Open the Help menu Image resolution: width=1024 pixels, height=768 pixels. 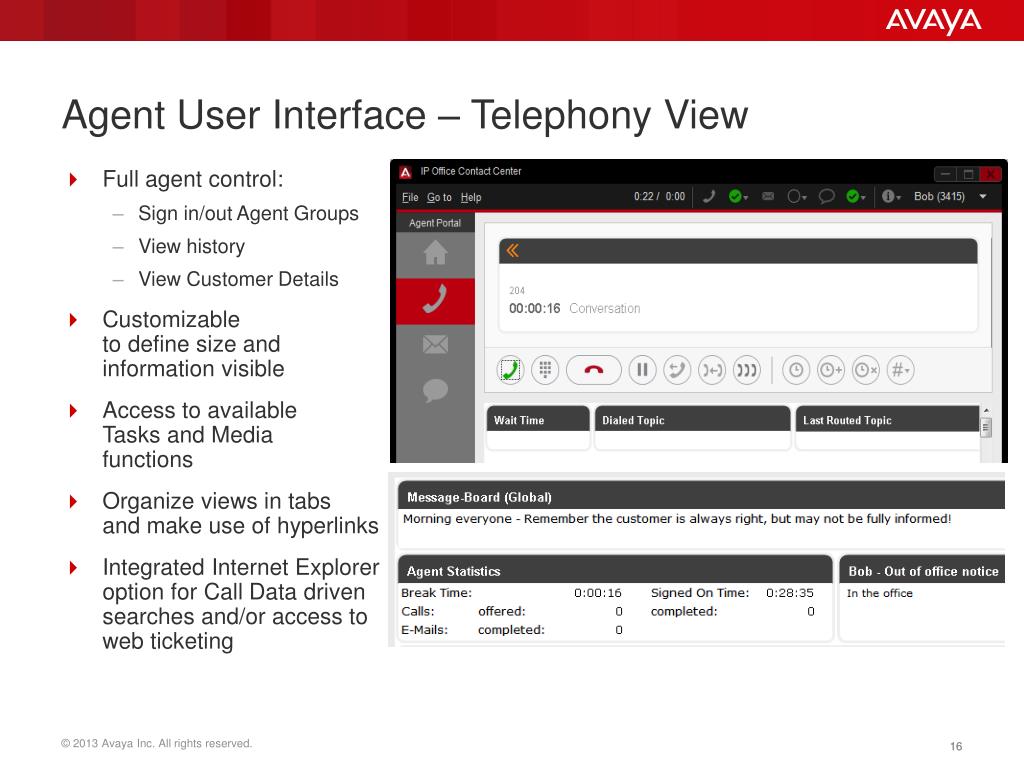[x=471, y=197]
